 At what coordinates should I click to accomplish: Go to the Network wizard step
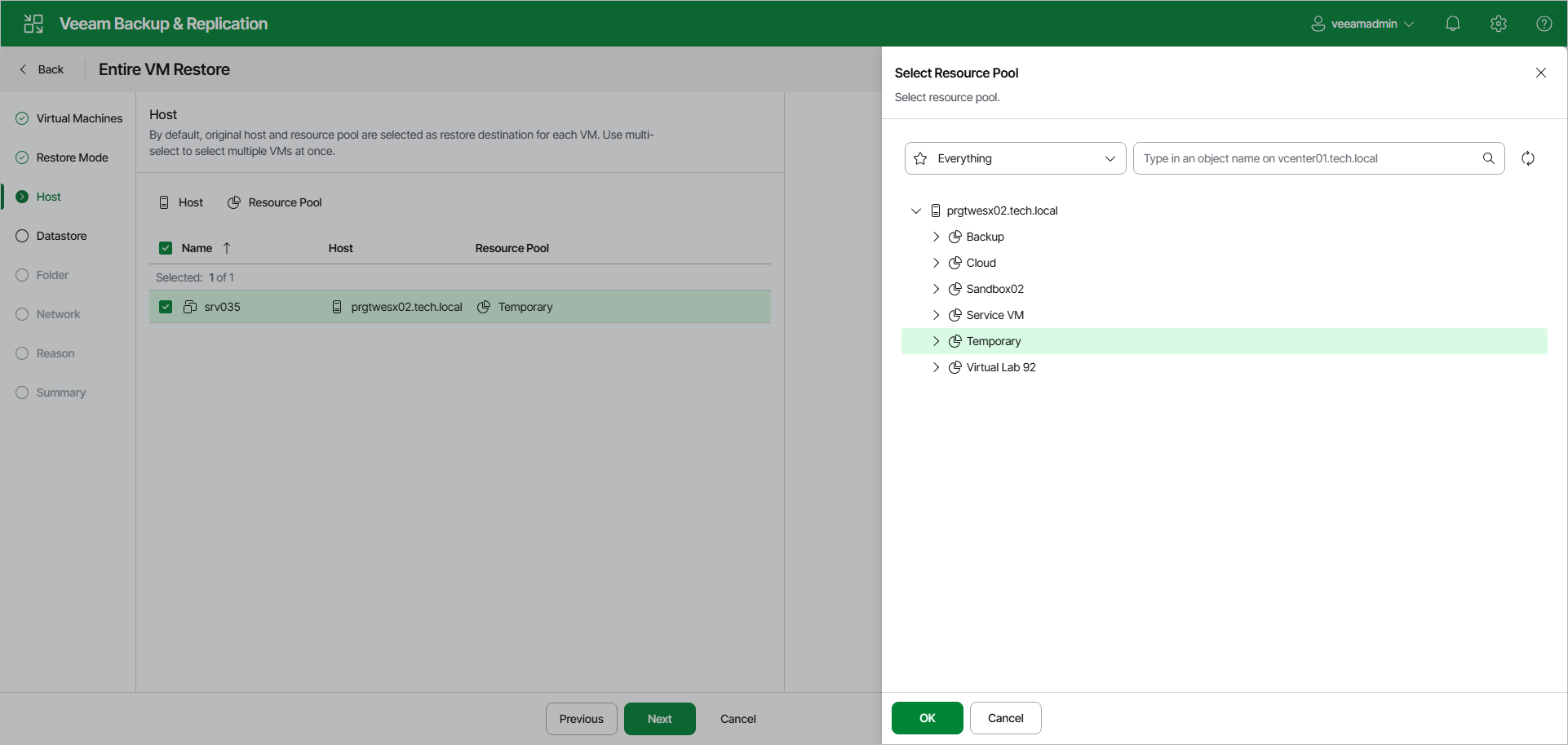[x=48, y=314]
